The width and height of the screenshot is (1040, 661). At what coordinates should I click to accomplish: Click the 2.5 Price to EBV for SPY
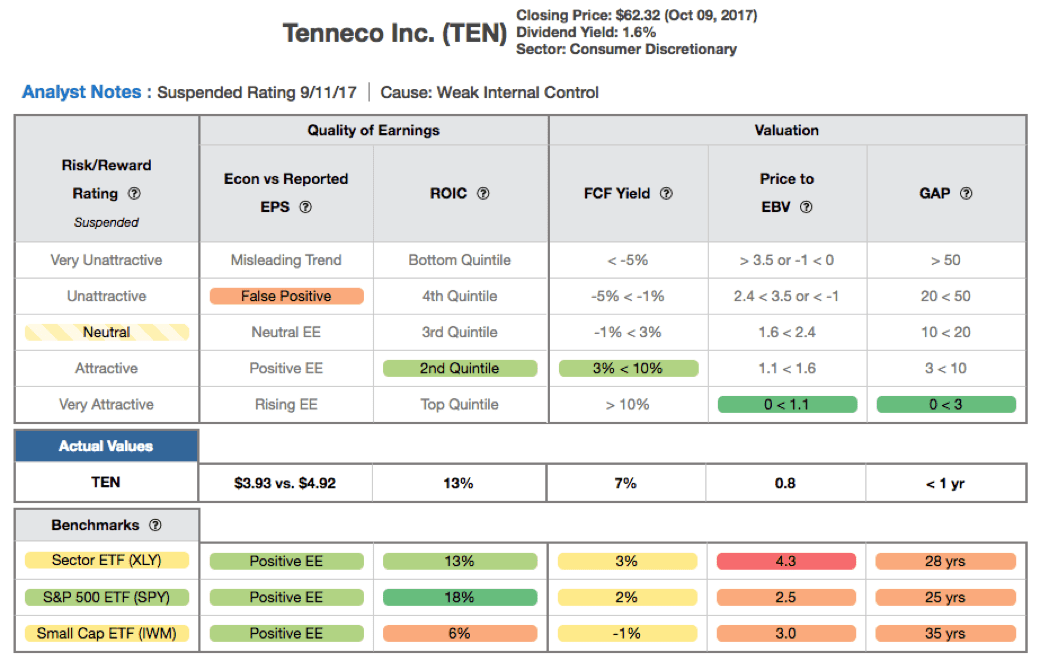[786, 597]
